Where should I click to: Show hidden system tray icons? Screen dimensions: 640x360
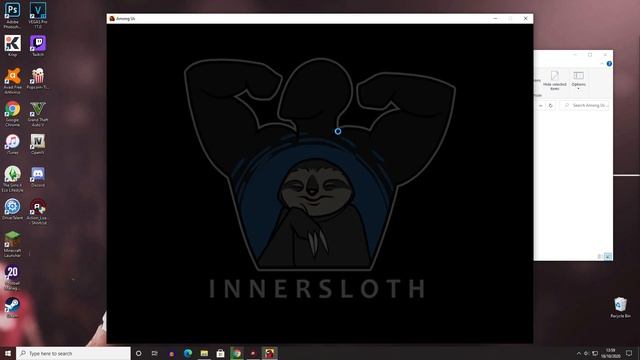point(578,353)
